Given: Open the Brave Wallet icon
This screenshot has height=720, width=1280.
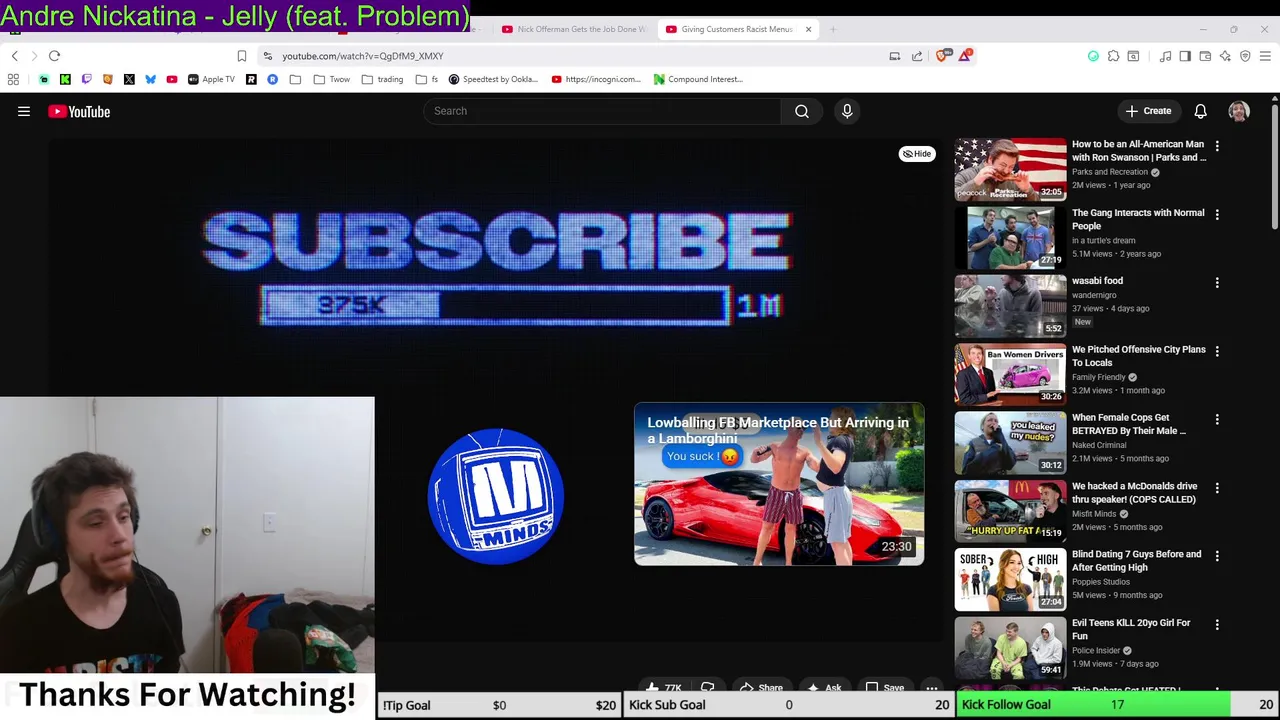Looking at the screenshot, I should [1205, 56].
